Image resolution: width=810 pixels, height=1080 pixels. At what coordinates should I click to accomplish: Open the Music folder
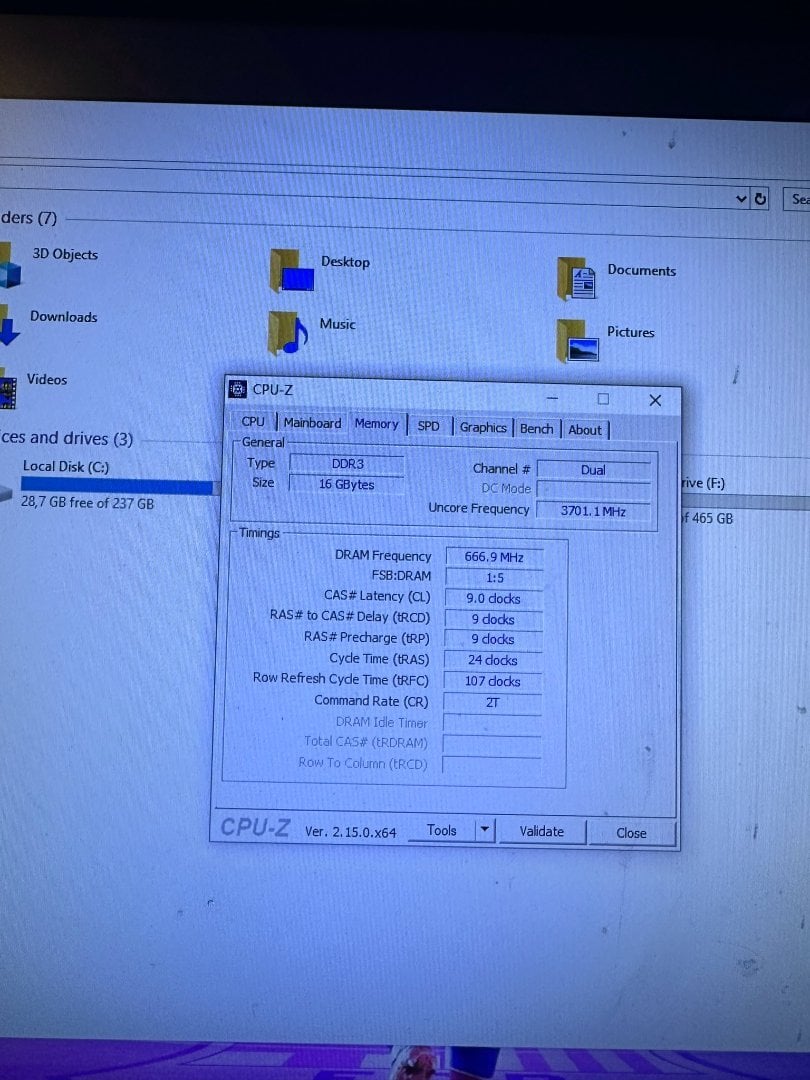click(312, 331)
